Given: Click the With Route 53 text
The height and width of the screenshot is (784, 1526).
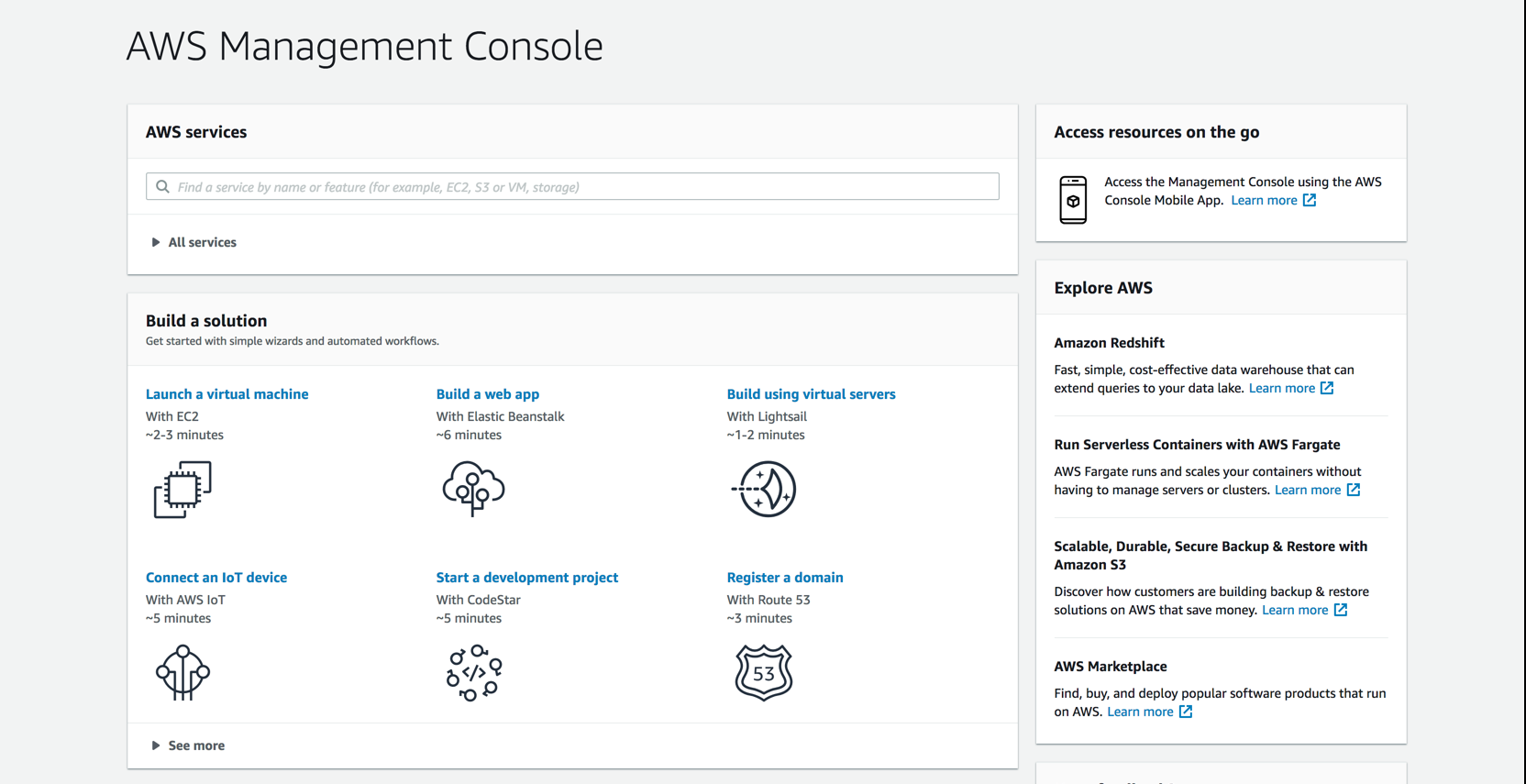Looking at the screenshot, I should point(769,600).
